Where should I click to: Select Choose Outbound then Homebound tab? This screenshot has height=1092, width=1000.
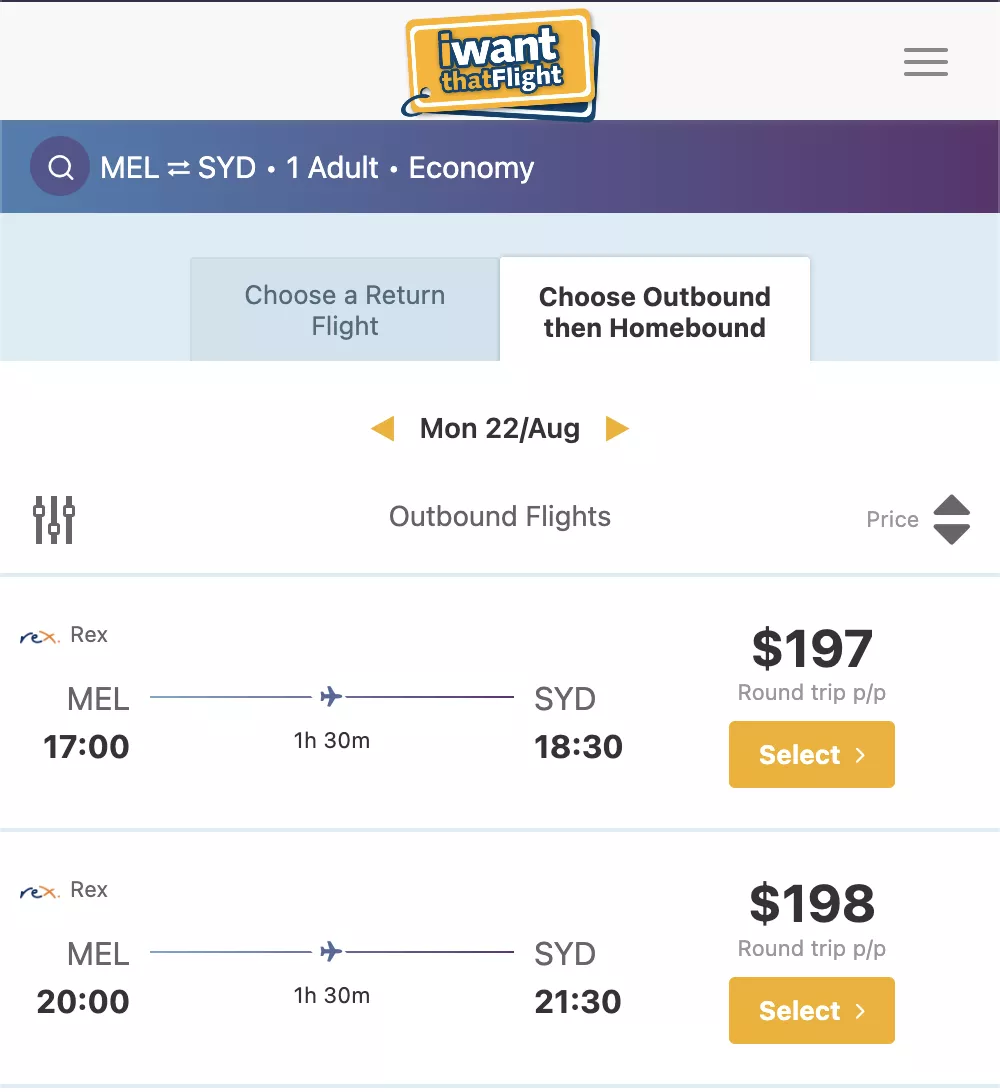(x=654, y=311)
